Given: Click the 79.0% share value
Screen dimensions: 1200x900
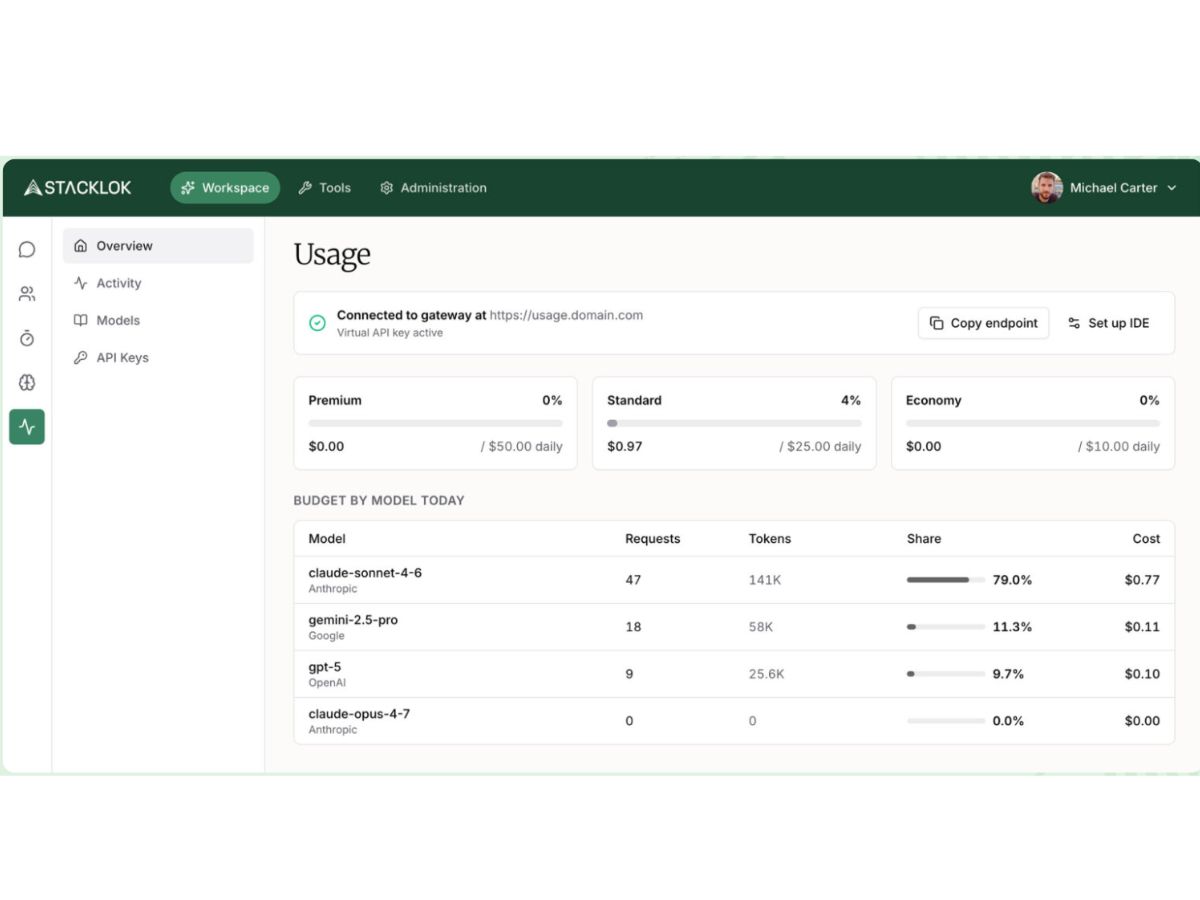Looking at the screenshot, I should [1012, 580].
